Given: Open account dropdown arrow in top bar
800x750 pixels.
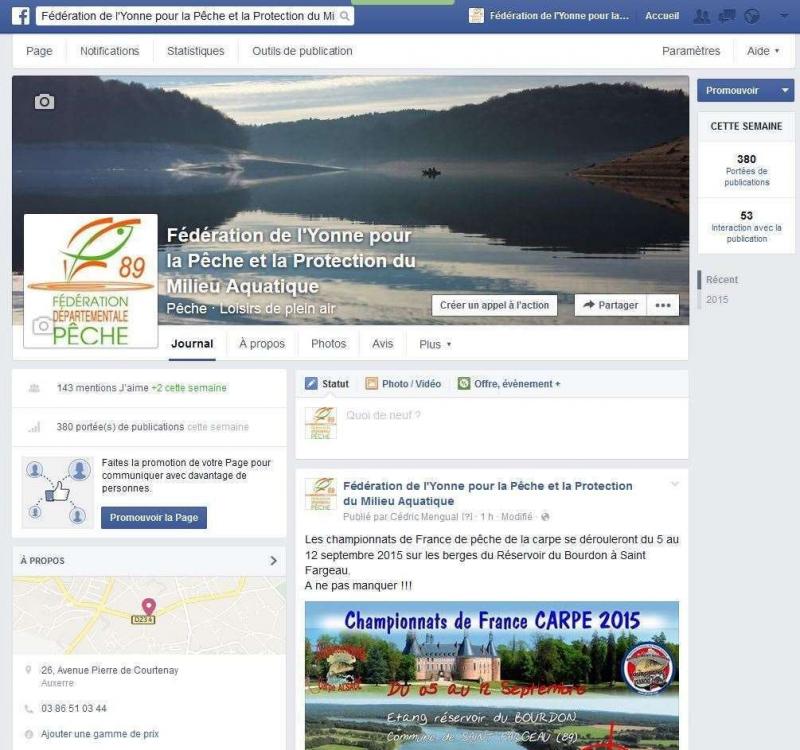Looking at the screenshot, I should coord(784,16).
